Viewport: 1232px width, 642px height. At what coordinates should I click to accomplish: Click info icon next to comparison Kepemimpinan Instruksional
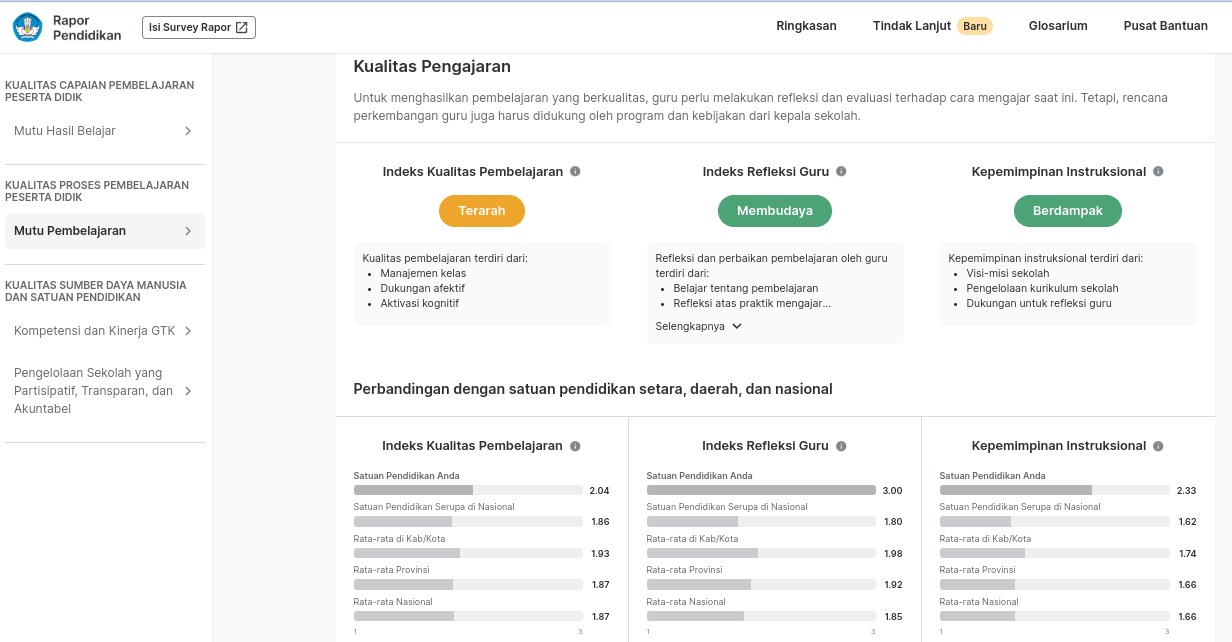[x=1158, y=446]
